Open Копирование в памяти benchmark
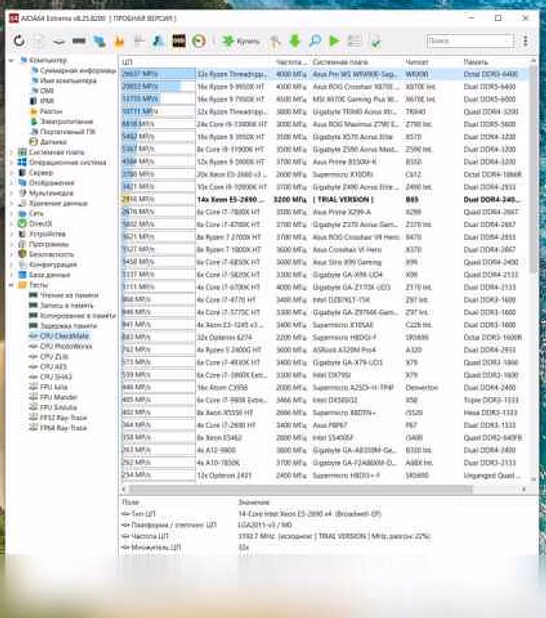 click(x=78, y=316)
